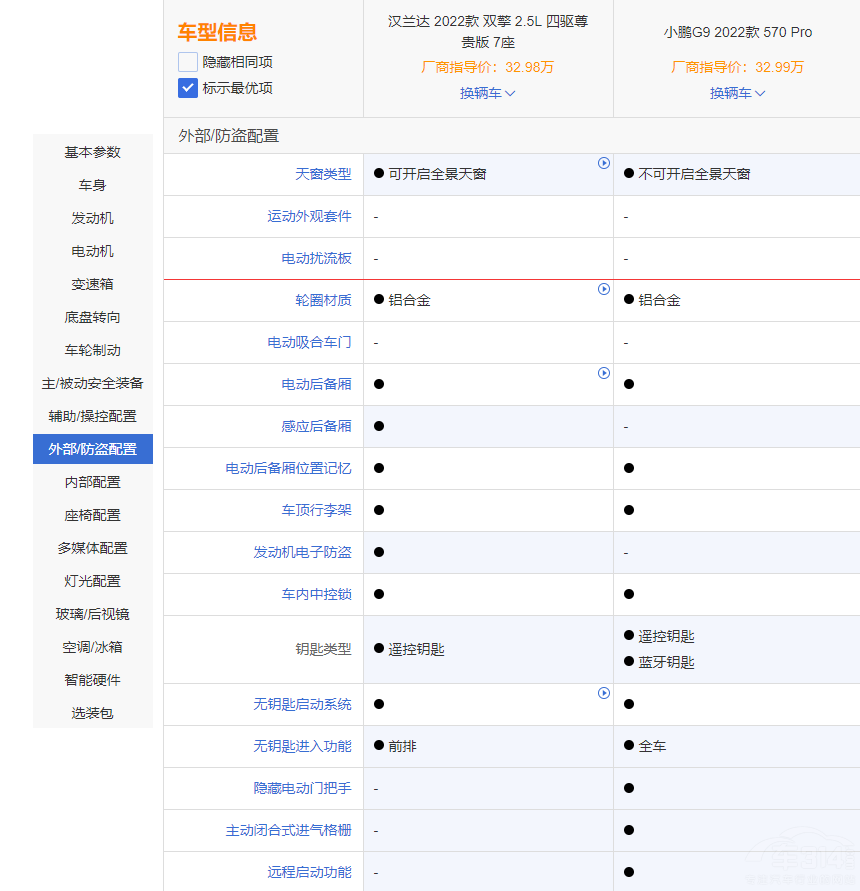860x891 pixels.
Task: Open 选装包 section in sidebar
Action: (93, 713)
